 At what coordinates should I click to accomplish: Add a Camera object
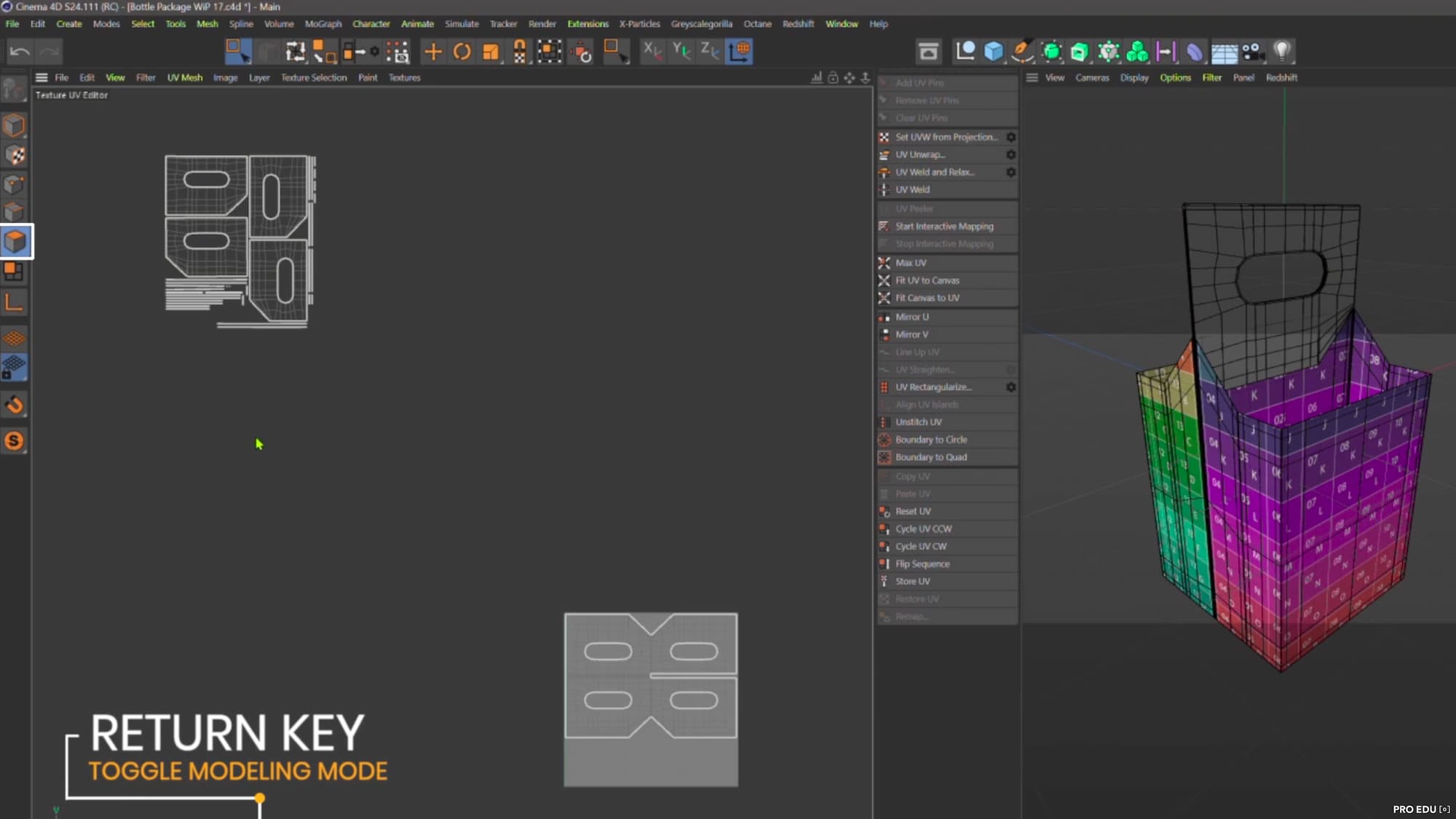(x=1252, y=52)
